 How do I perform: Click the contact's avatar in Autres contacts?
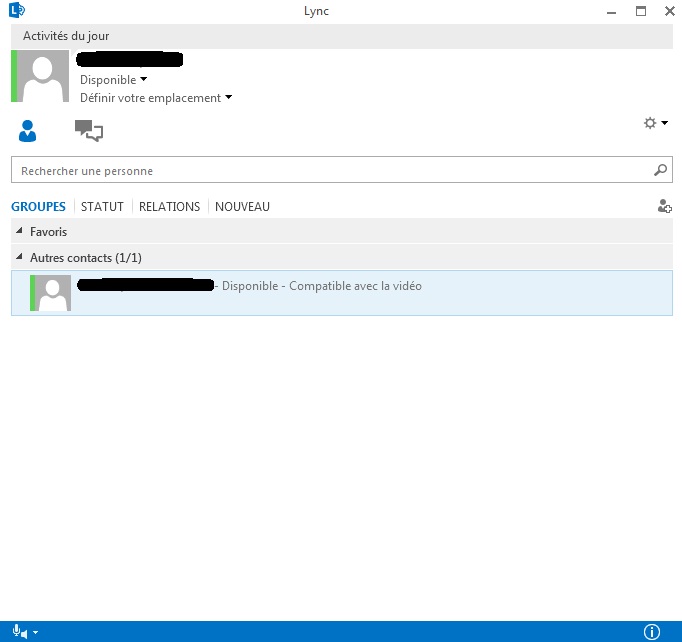point(52,293)
